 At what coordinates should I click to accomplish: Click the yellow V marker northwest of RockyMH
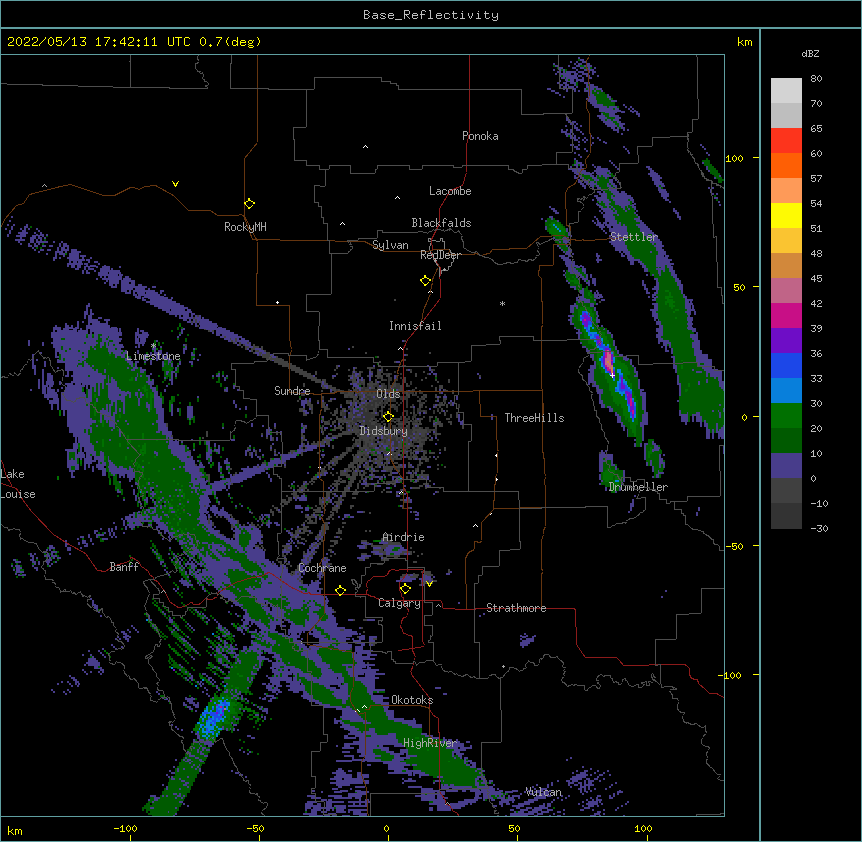click(175, 184)
